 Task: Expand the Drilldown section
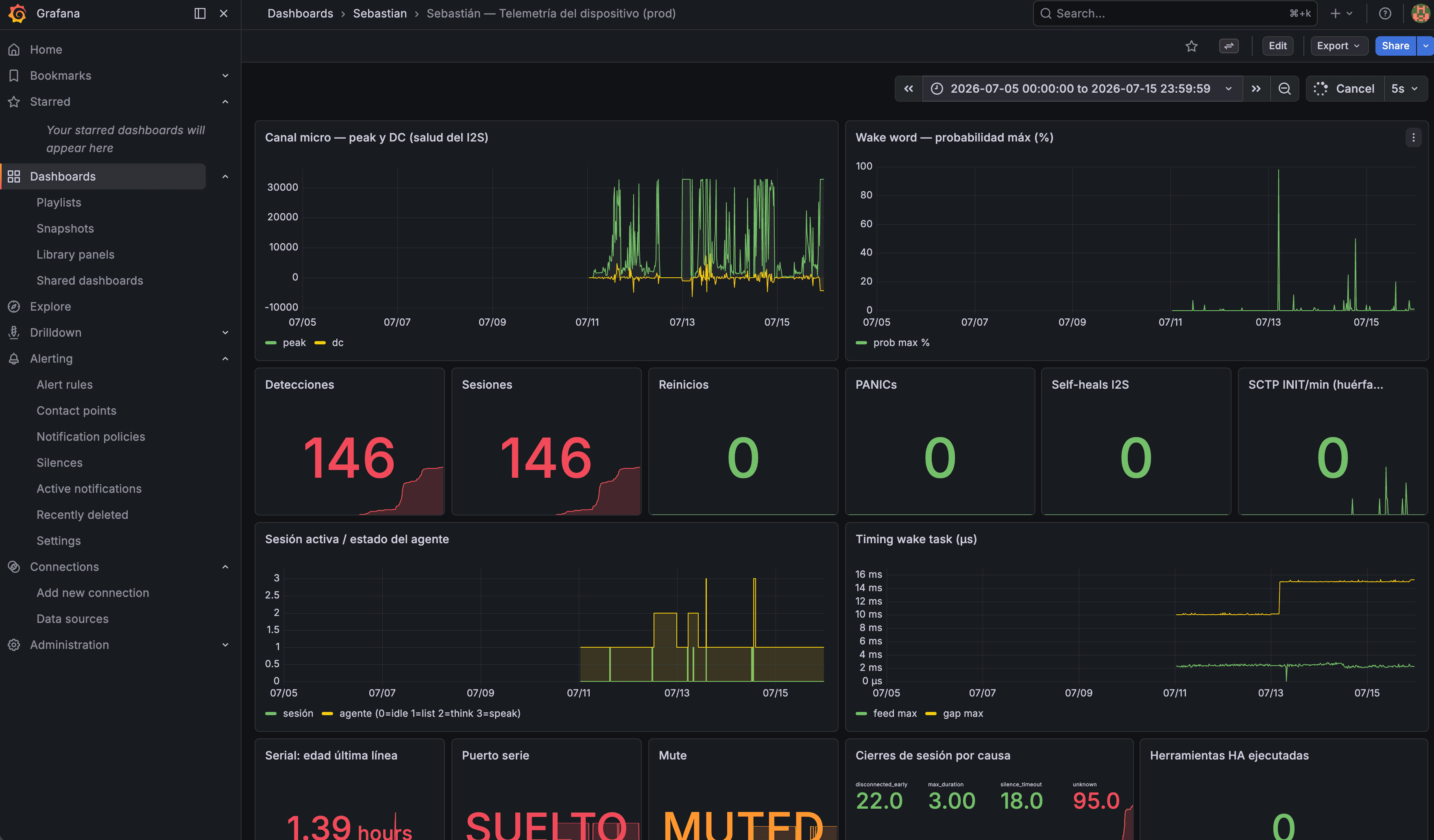click(x=225, y=333)
